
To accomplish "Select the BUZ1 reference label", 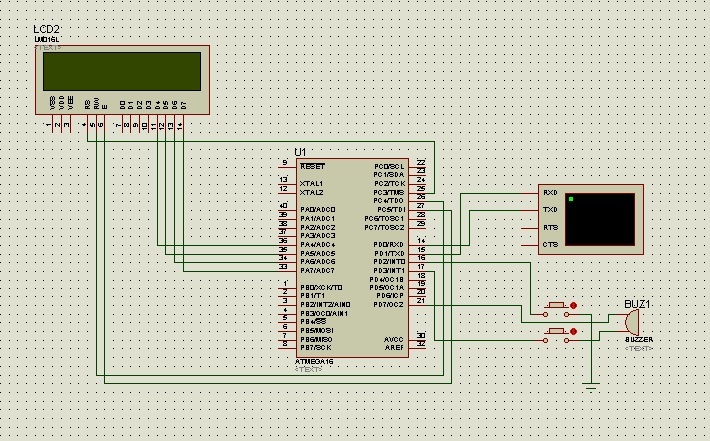I will click(x=637, y=304).
